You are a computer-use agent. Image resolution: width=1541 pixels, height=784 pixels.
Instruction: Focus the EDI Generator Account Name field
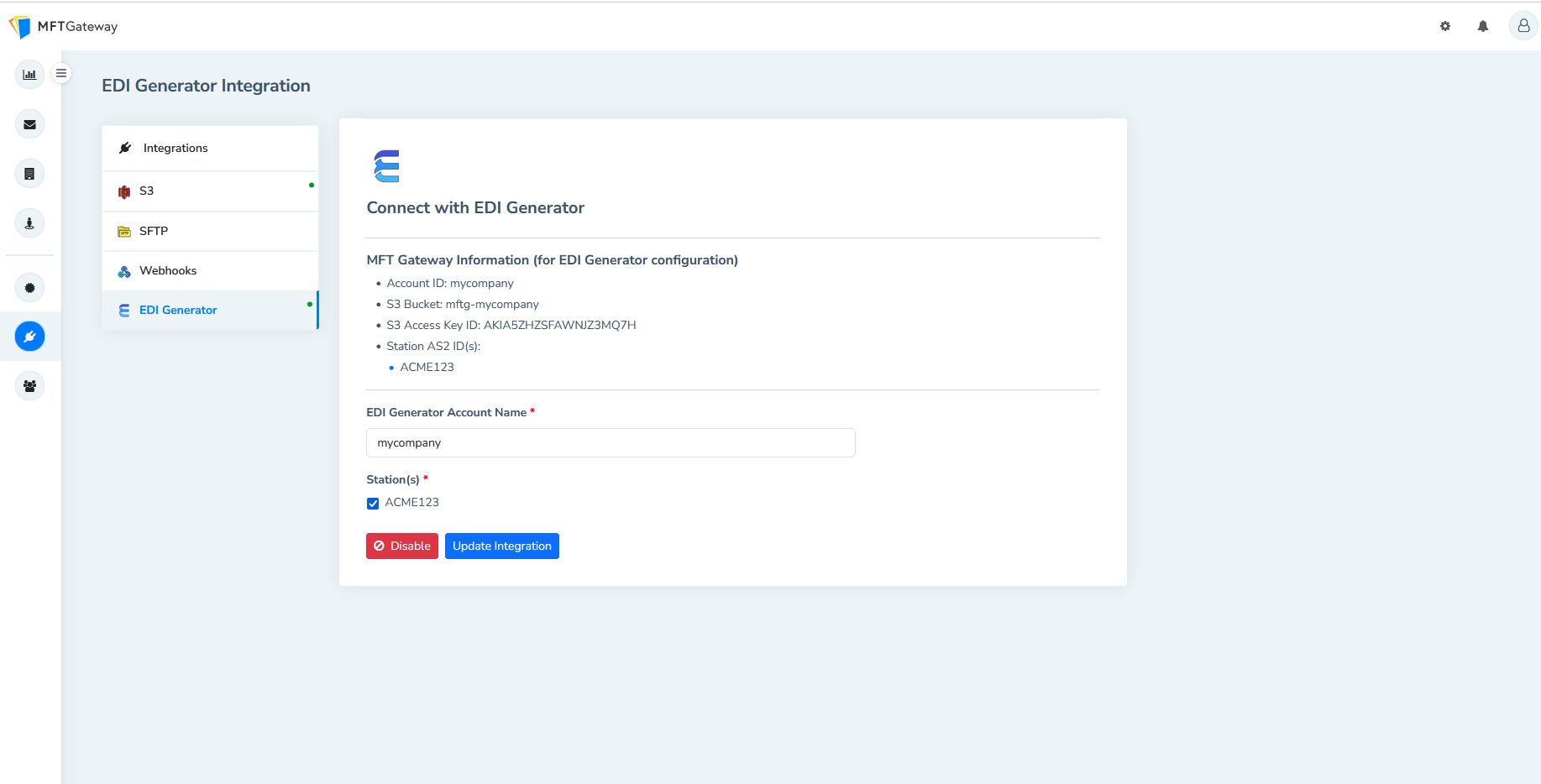click(611, 442)
